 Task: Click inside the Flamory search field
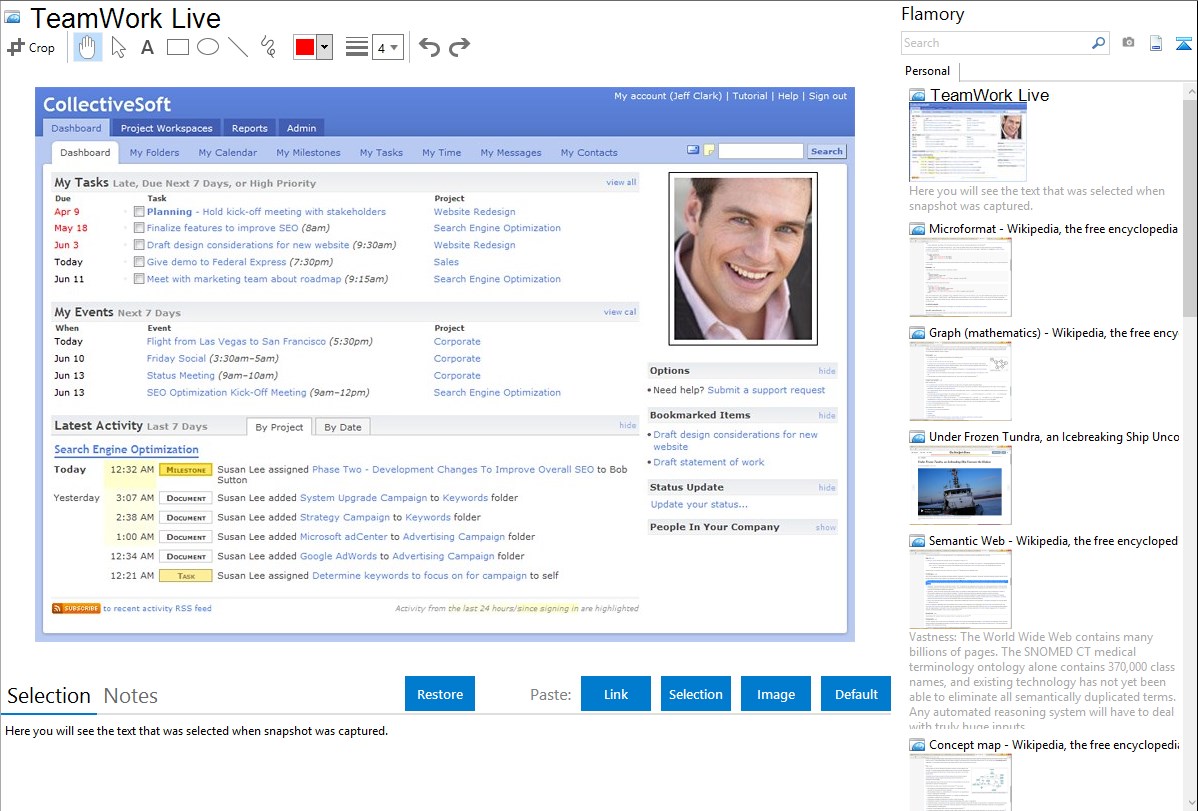tap(995, 43)
